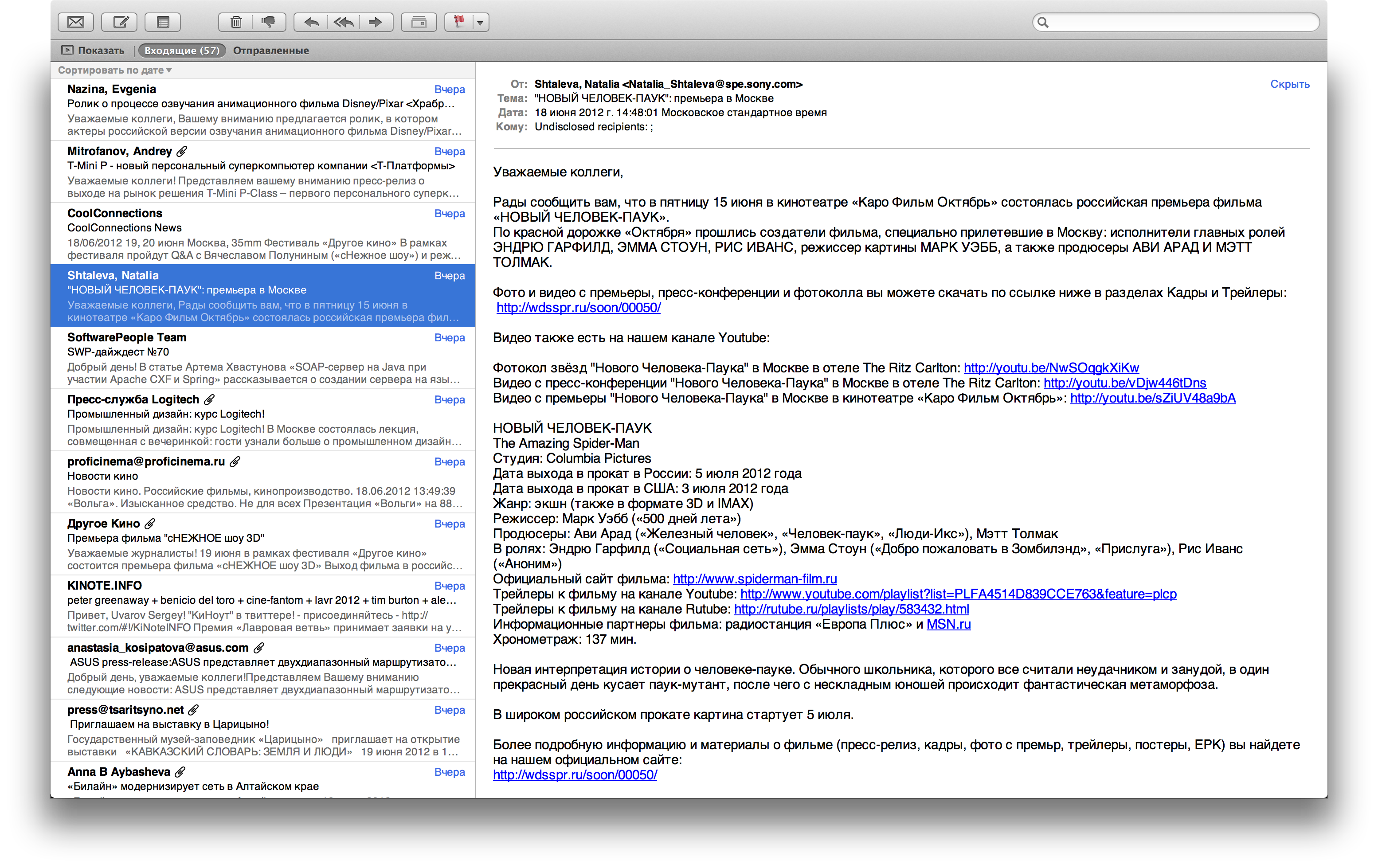Image resolution: width=1378 pixels, height=868 pixels.
Task: Switch to the Отправленные mailbox
Action: [x=270, y=51]
